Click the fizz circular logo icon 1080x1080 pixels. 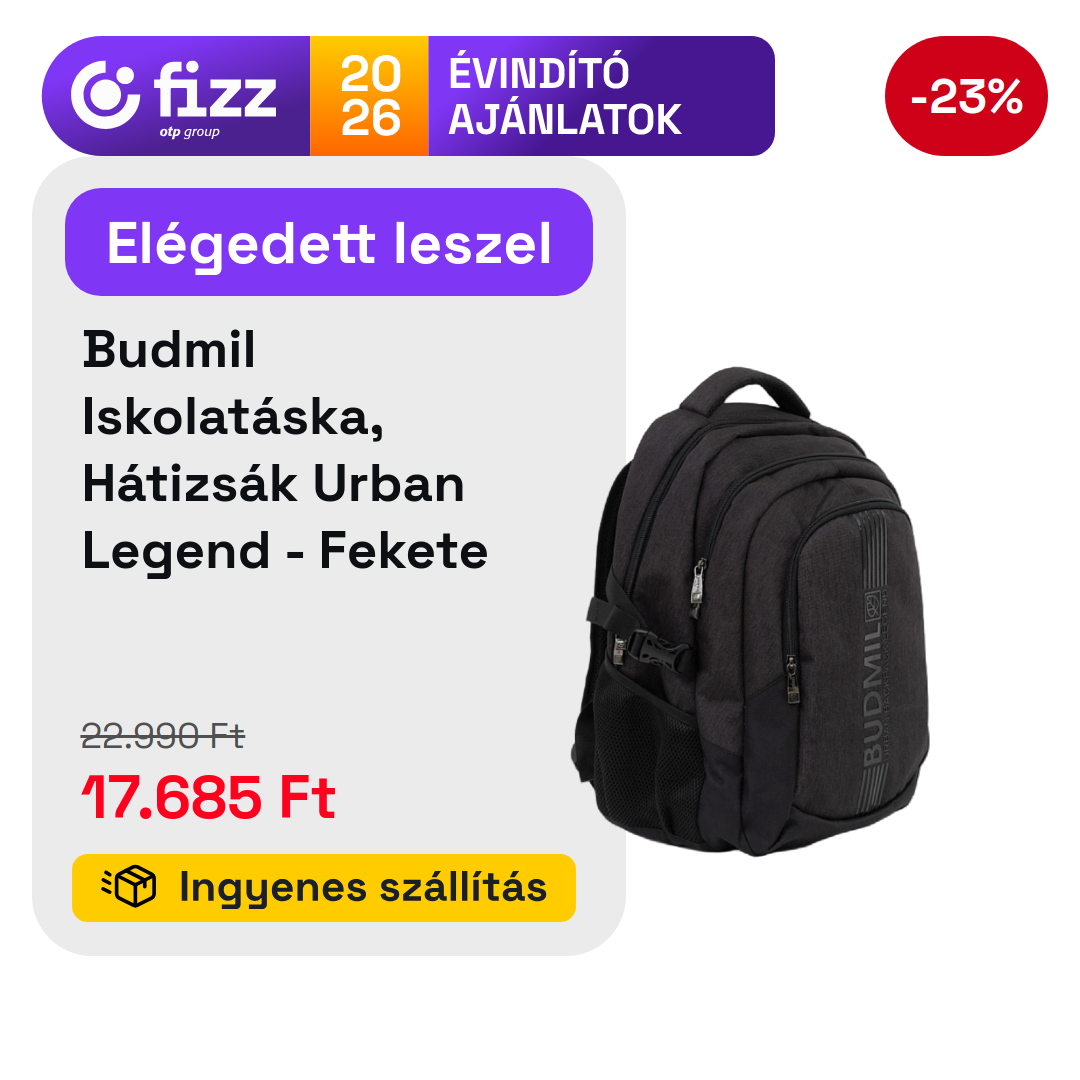(105, 95)
